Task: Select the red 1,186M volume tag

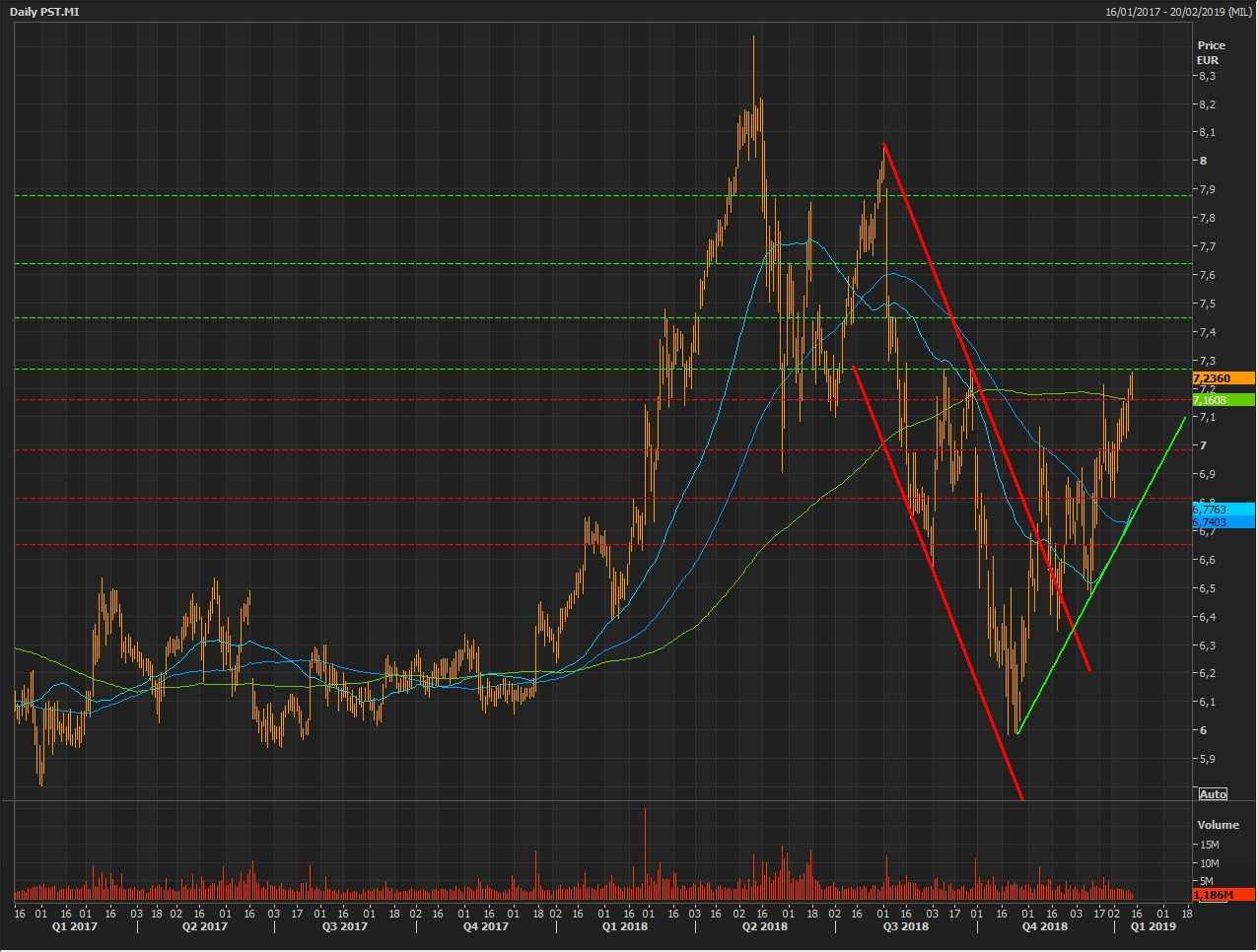Action: coord(1223,895)
